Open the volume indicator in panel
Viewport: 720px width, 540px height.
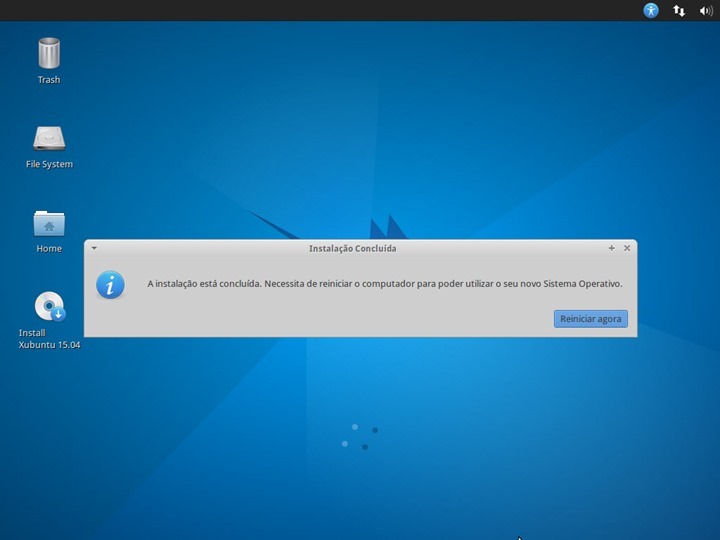click(706, 11)
